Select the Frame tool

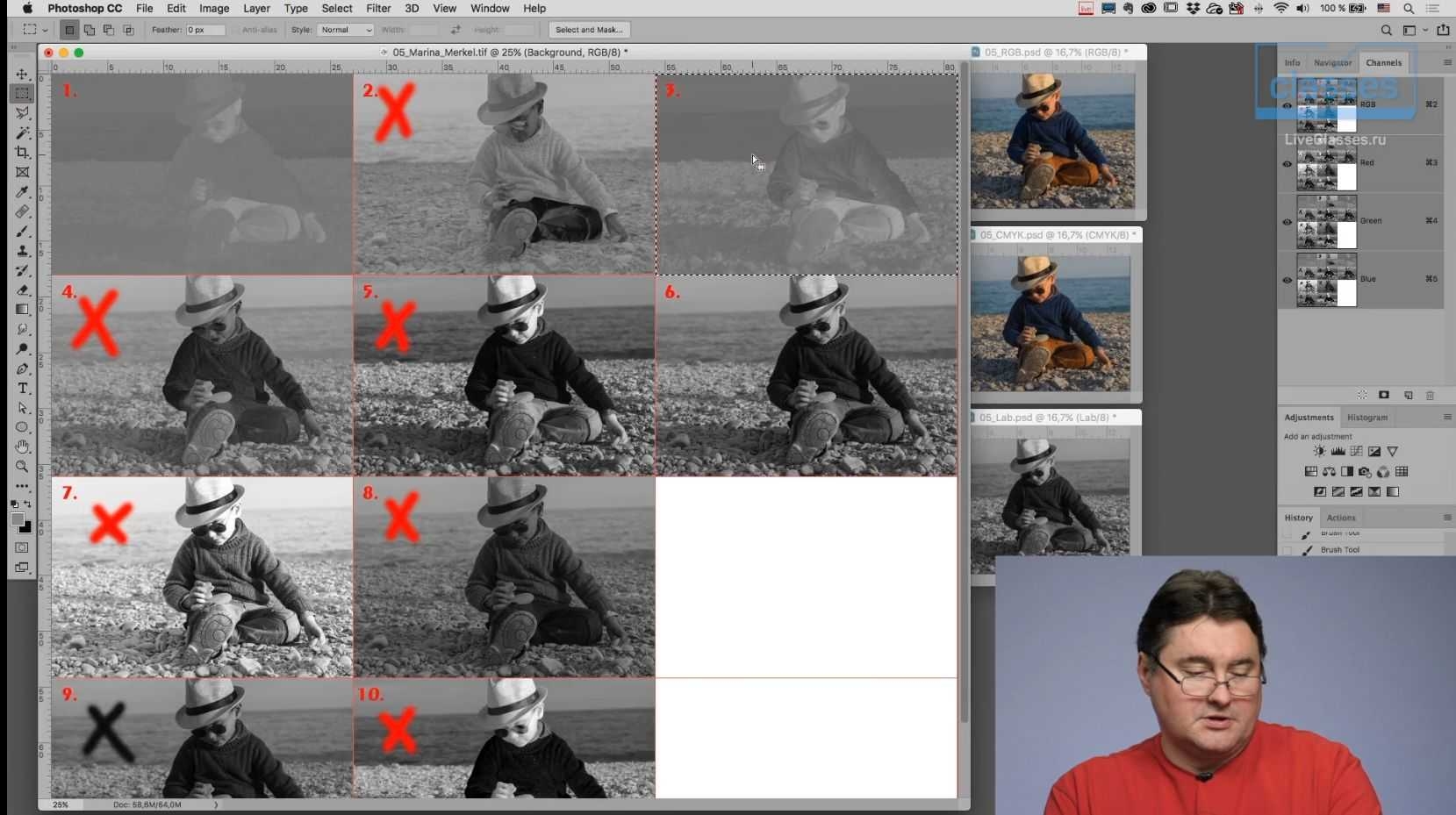[23, 172]
